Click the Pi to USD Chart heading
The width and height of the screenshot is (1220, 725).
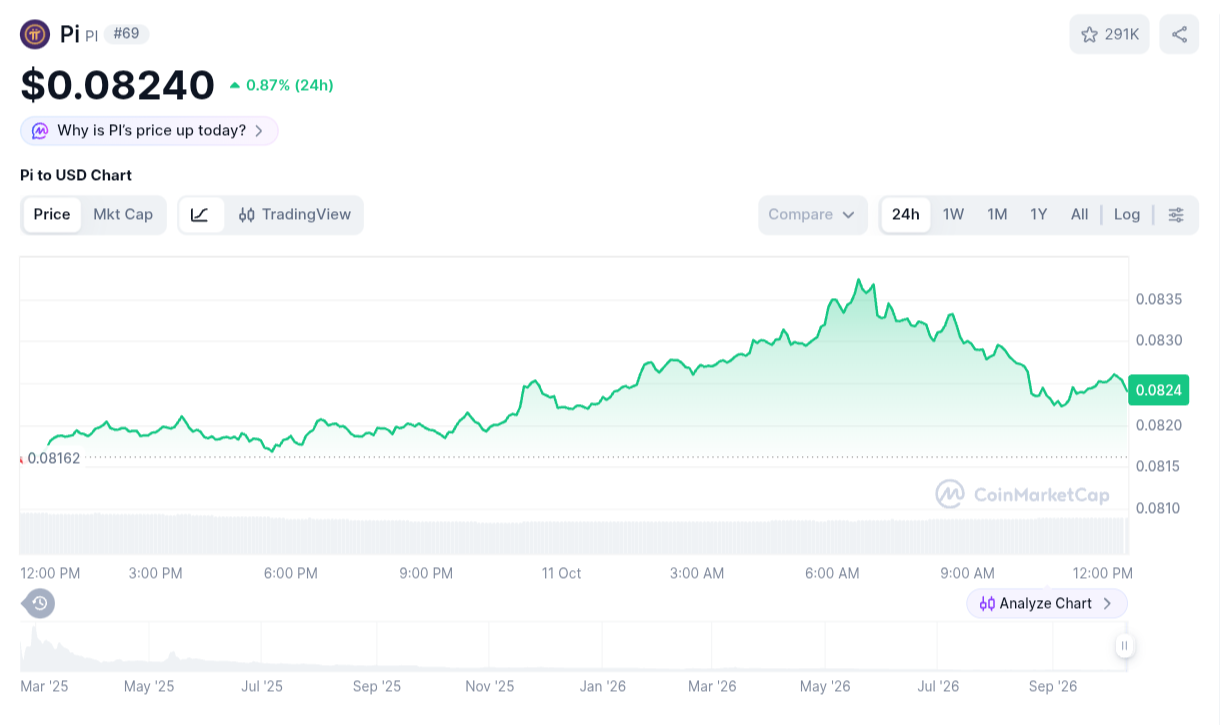click(x=76, y=175)
